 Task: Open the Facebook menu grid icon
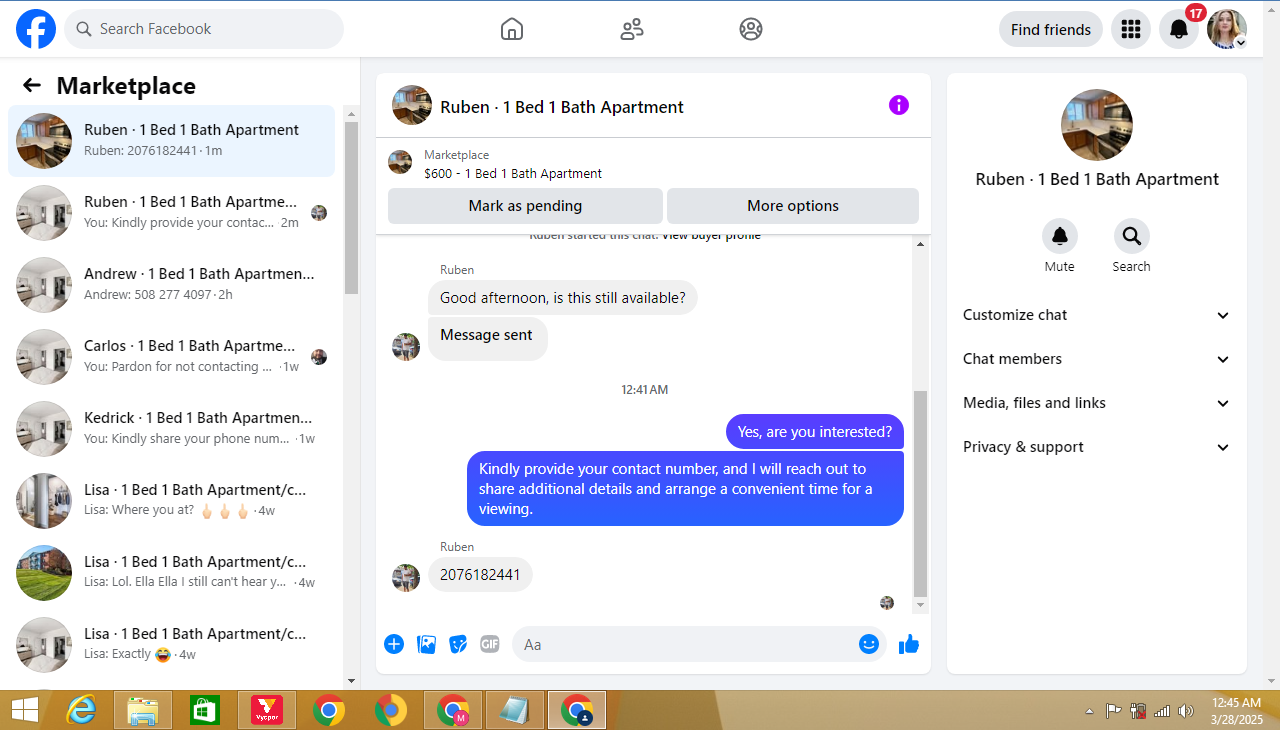coord(1131,29)
